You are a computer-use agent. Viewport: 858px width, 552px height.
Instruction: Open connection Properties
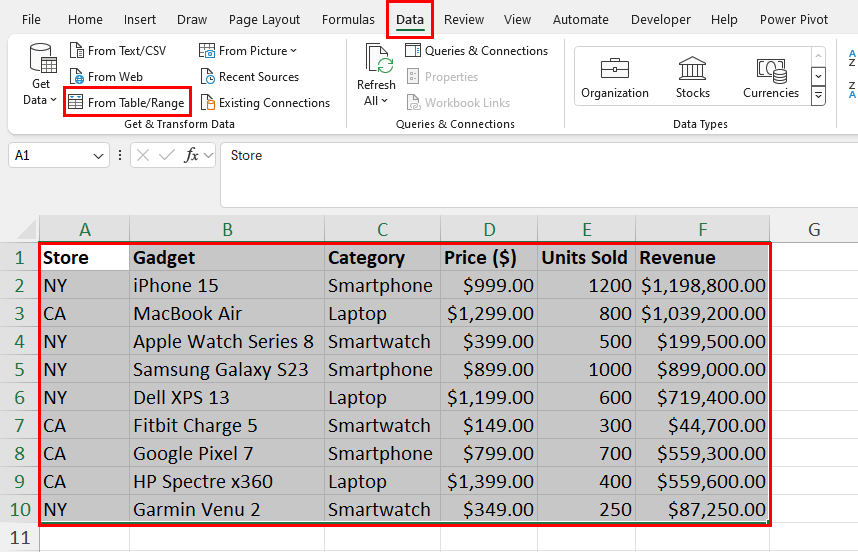tap(443, 77)
